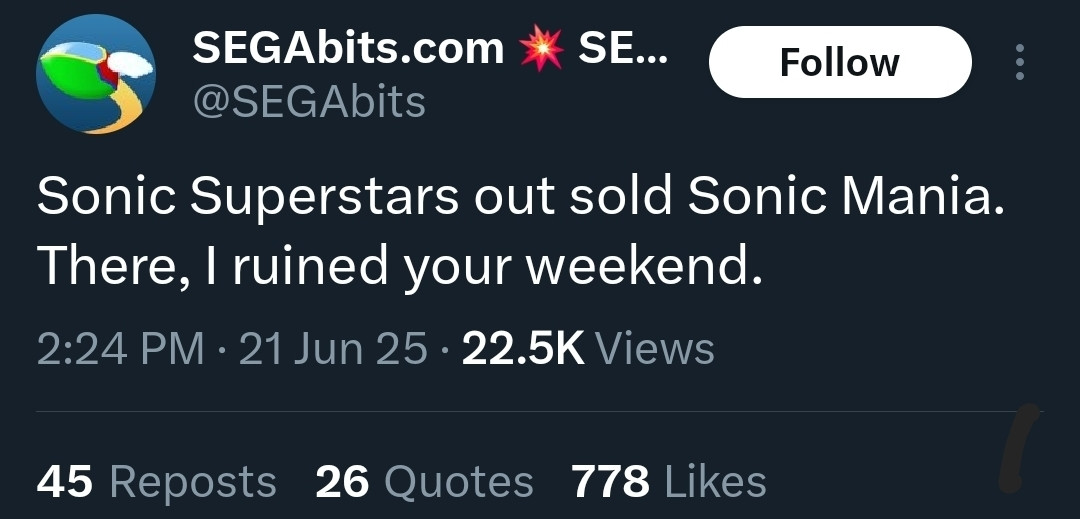Open the SEGAbits.com display name

tap(348, 49)
